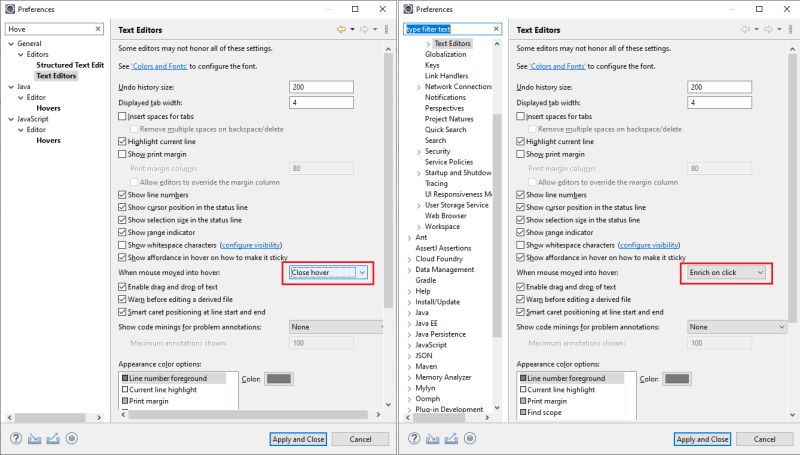Click the help icon in right Preferences window
The image size is (800, 455).
click(x=414, y=438)
